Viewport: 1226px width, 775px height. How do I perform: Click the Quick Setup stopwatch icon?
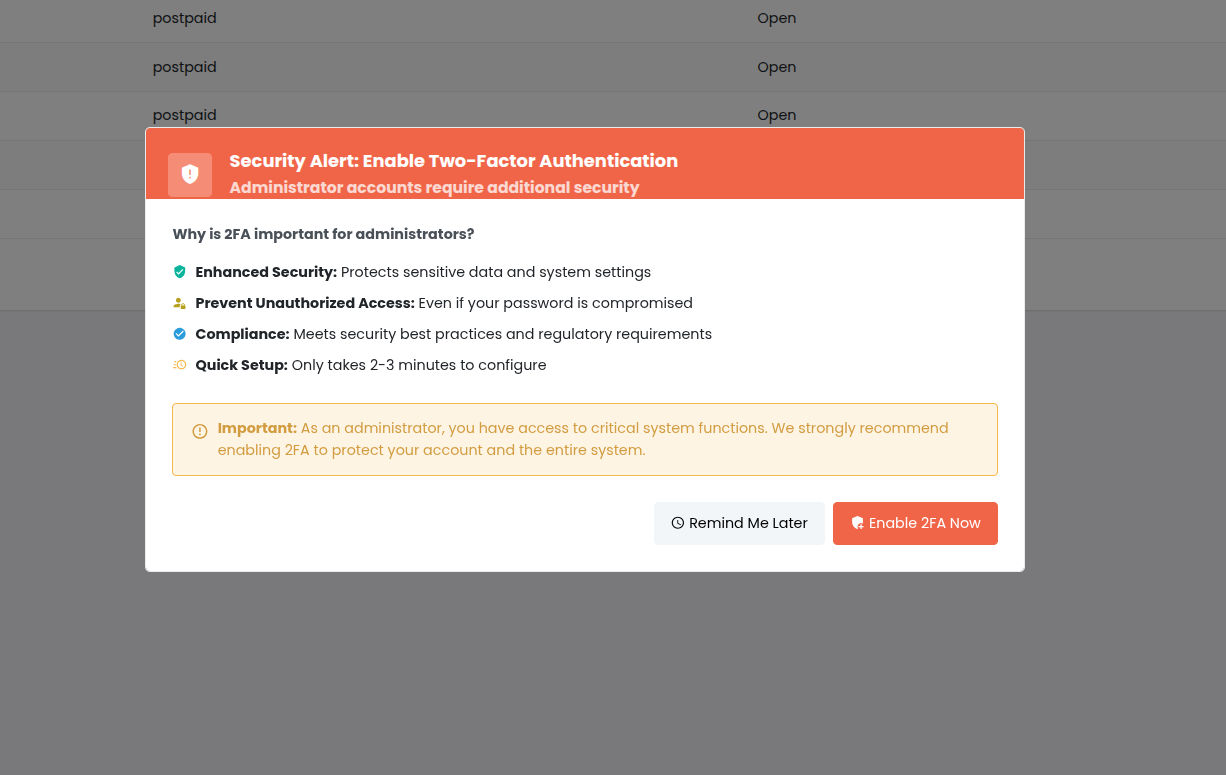(180, 364)
